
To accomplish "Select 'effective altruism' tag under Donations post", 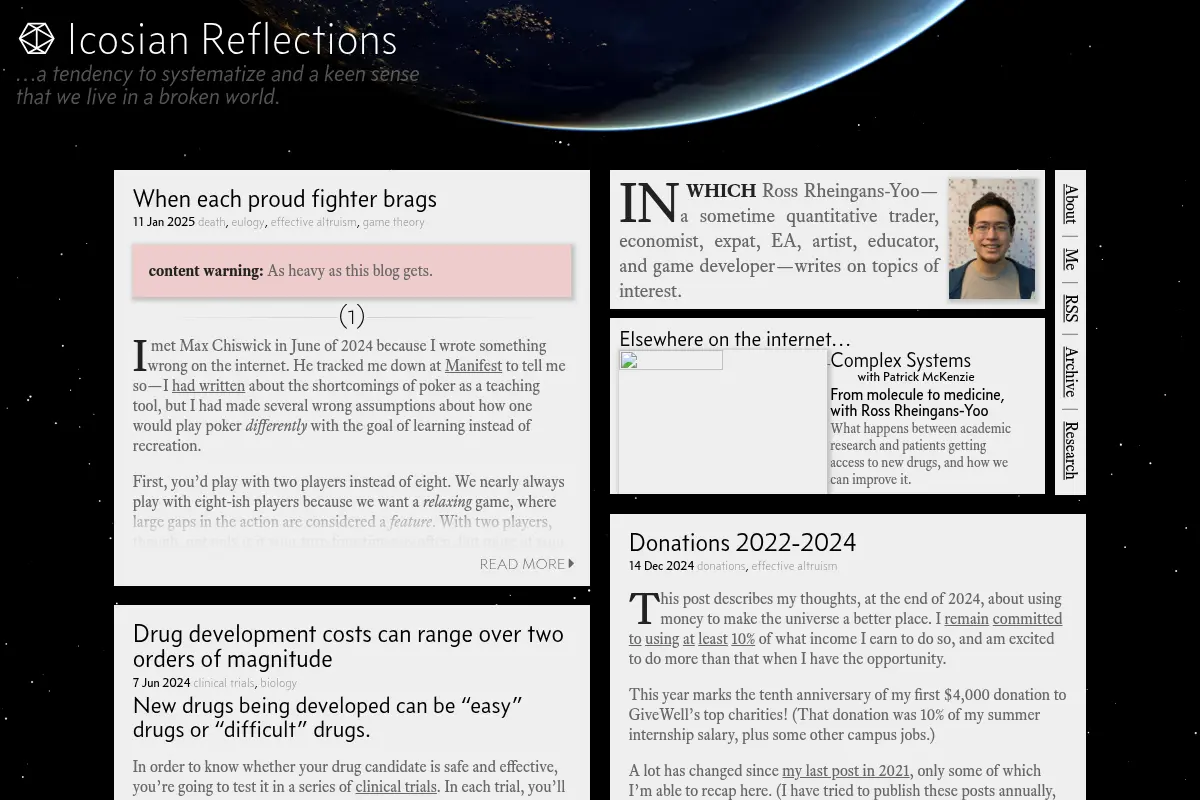I will tap(794, 566).
